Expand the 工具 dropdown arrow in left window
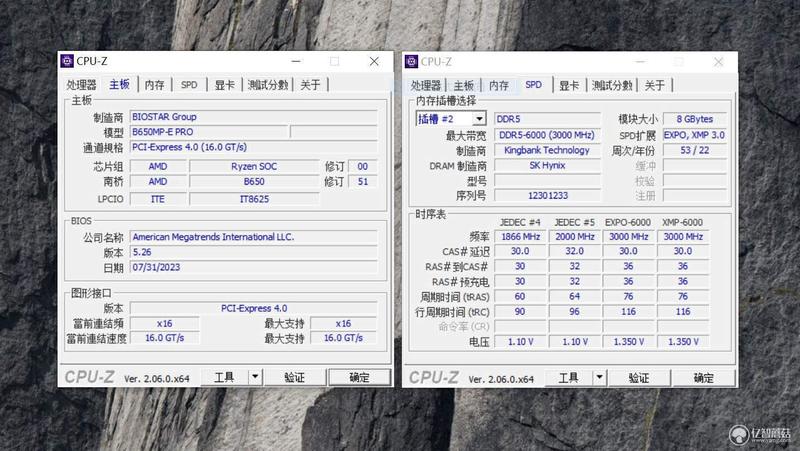Screen dimensions: 800x451 [x=255, y=377]
